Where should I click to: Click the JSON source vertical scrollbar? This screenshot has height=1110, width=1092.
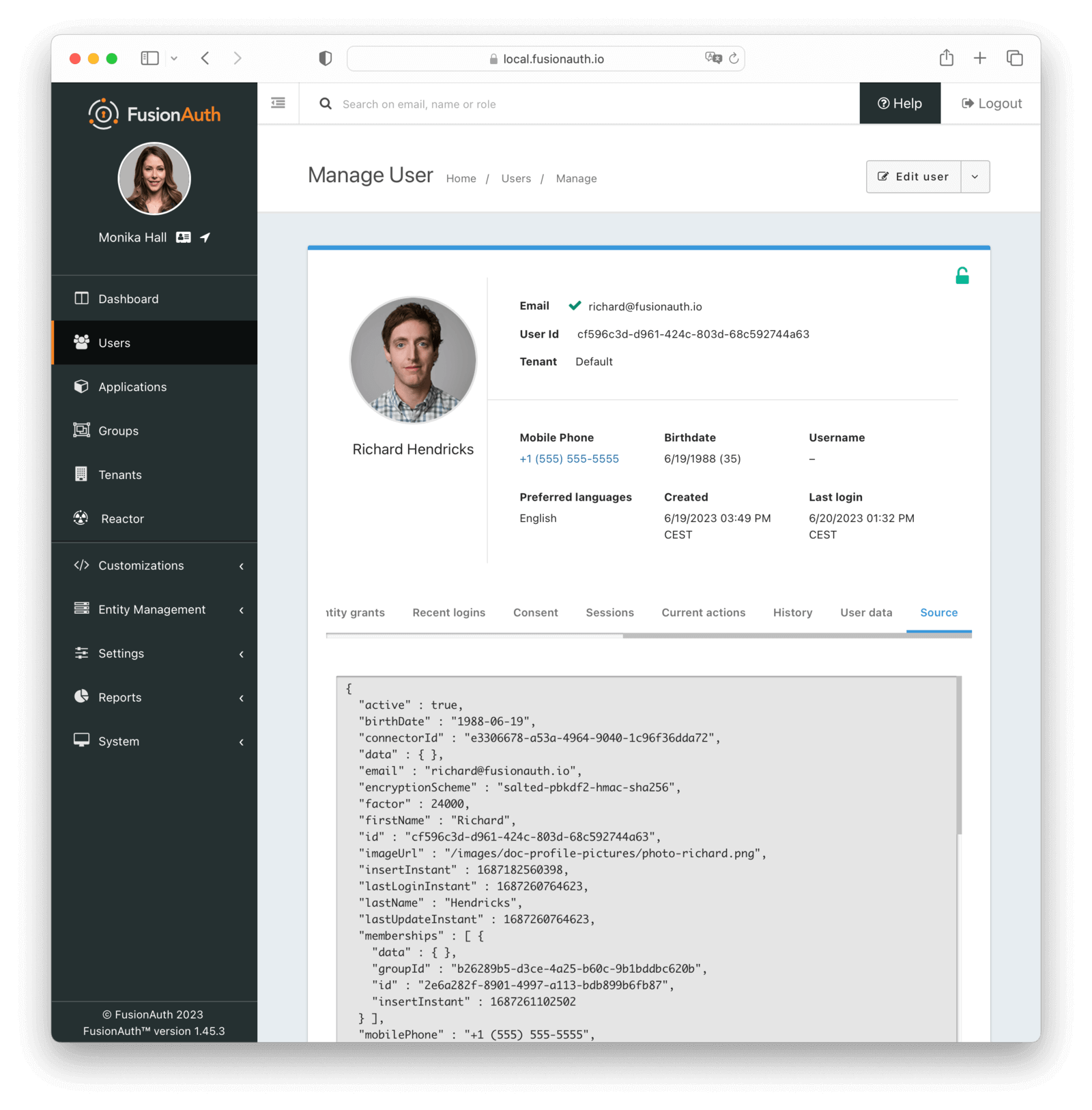[x=960, y=755]
